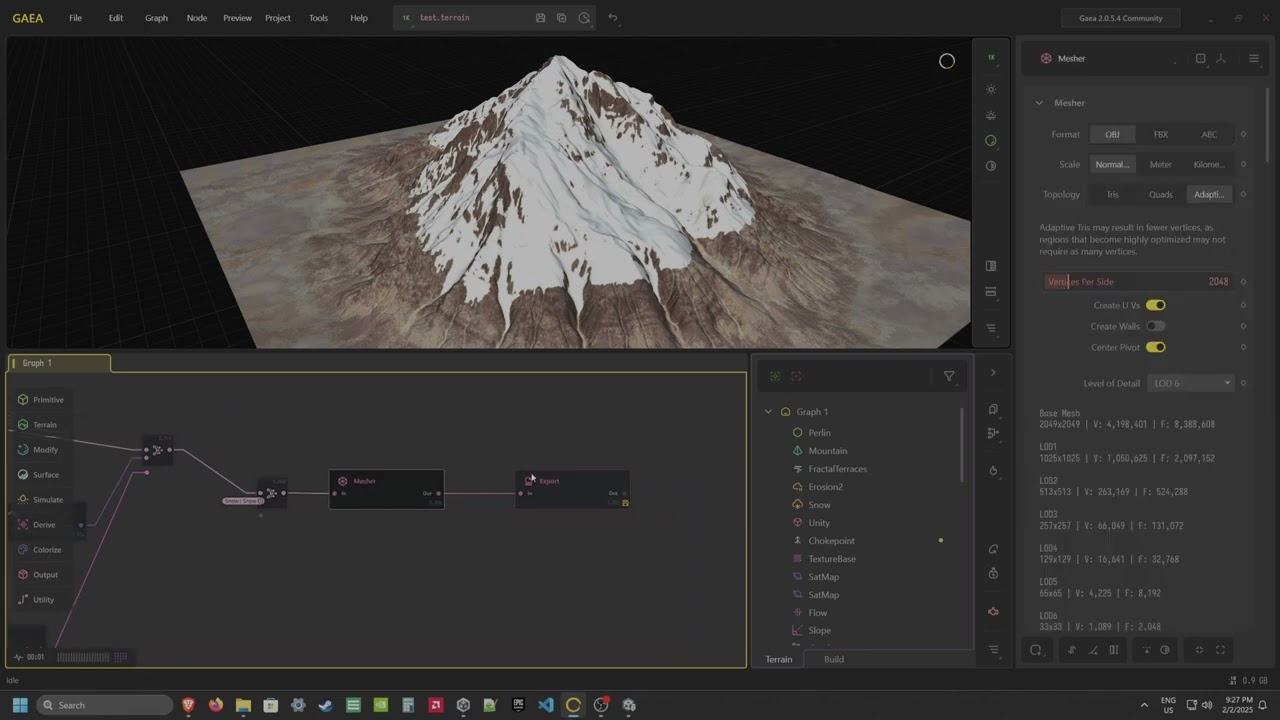Image resolution: width=1280 pixels, height=720 pixels.
Task: Open the Node menu
Action: tap(197, 18)
